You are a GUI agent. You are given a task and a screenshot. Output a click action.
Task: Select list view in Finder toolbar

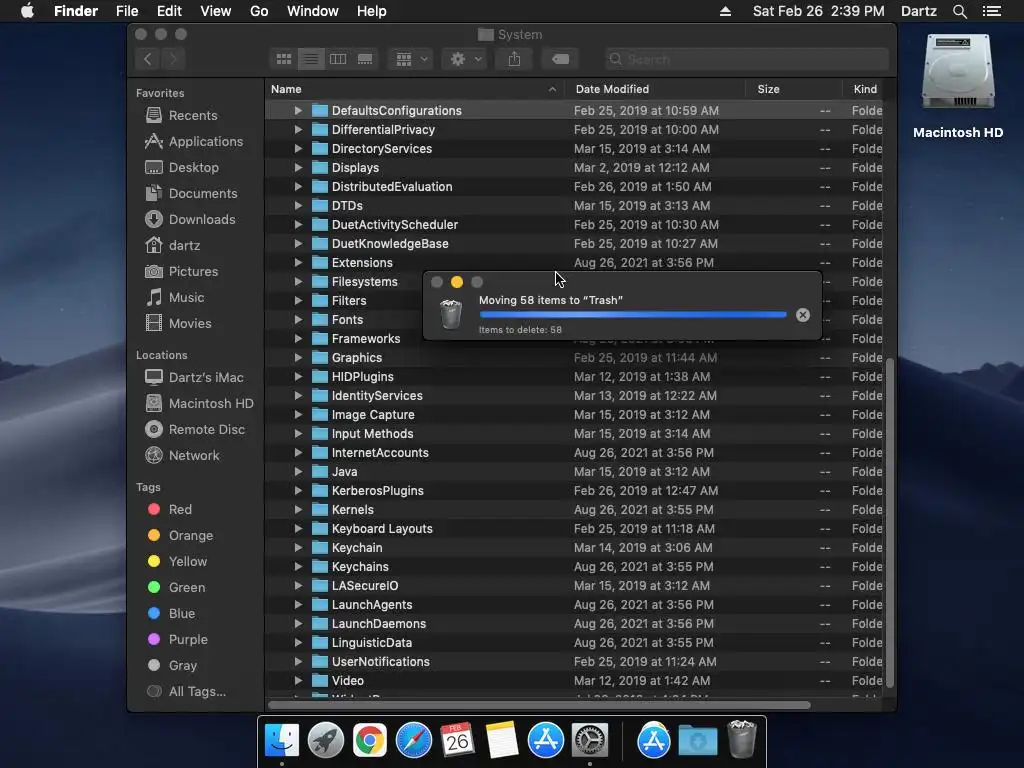(x=311, y=59)
